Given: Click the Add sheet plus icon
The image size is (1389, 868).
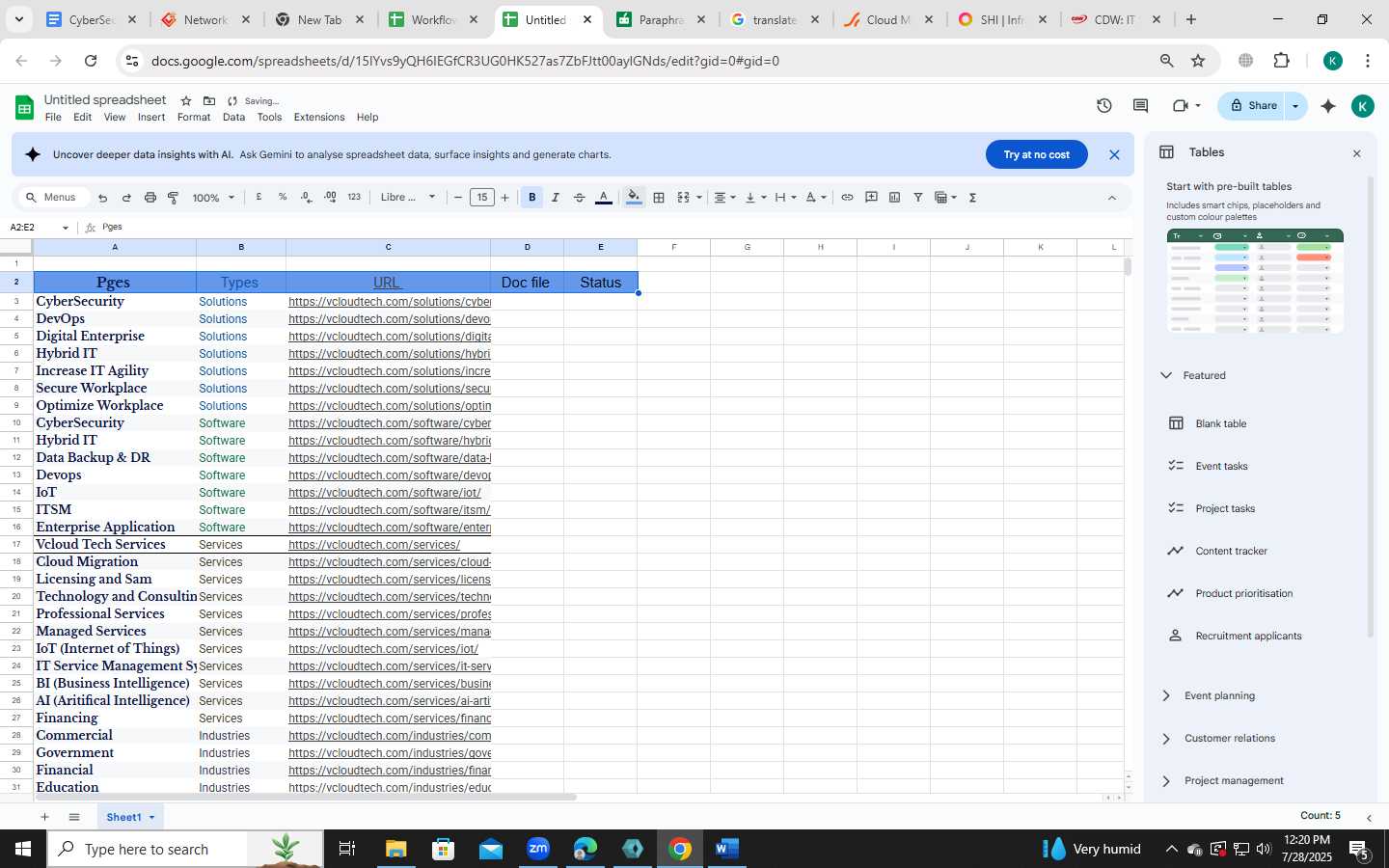Looking at the screenshot, I should click(x=44, y=817).
